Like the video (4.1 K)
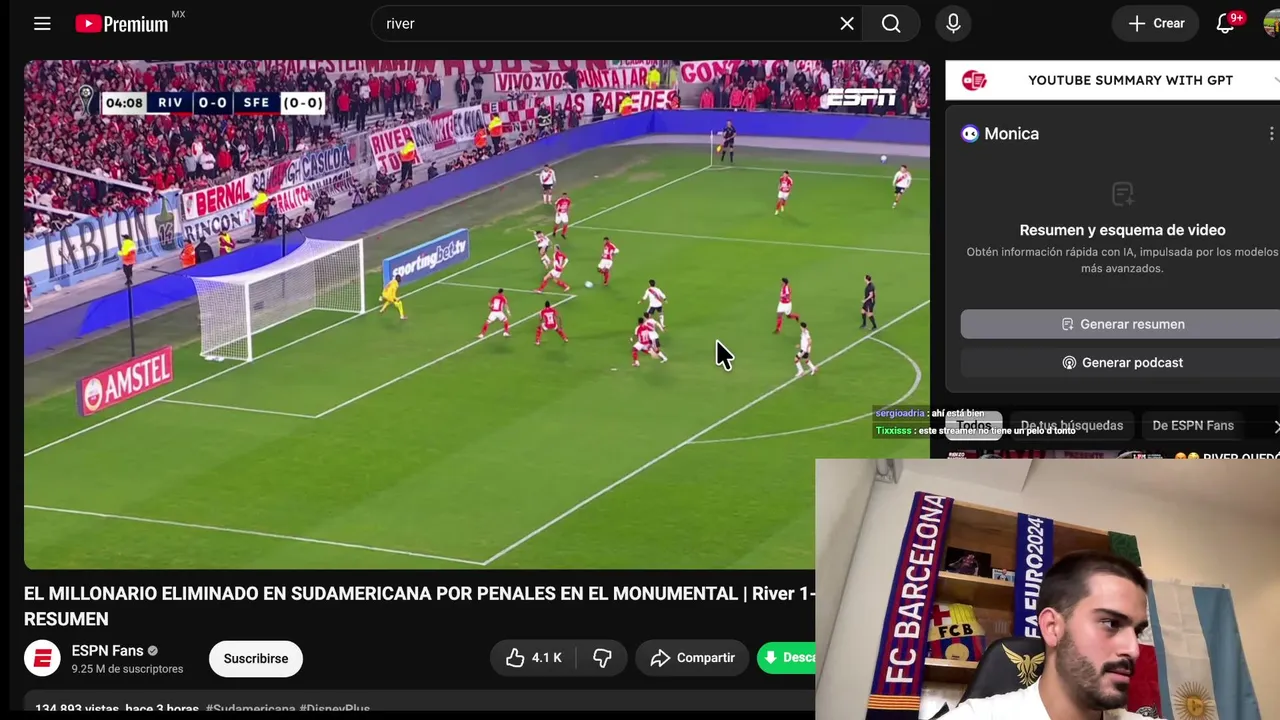Image resolution: width=1280 pixels, height=720 pixels. 533,658
